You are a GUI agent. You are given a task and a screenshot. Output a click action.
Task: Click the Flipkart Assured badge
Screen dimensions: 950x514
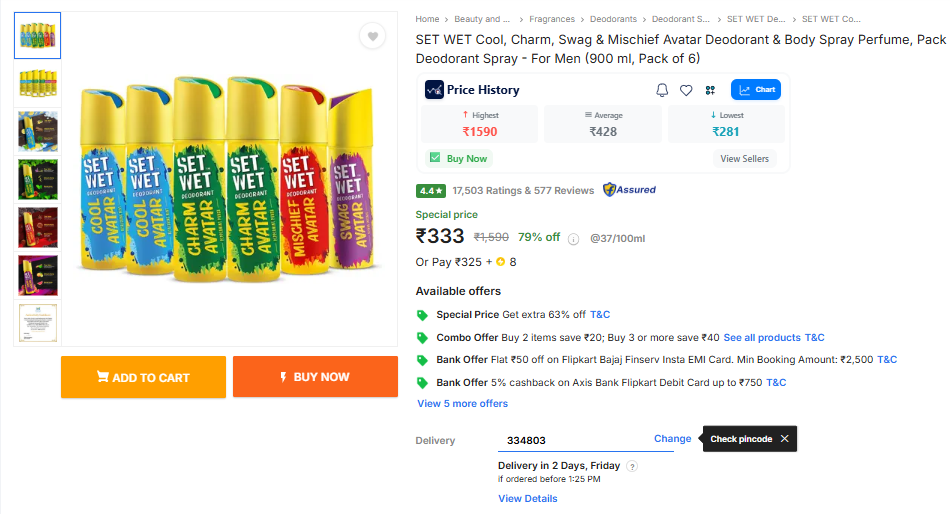click(629, 190)
